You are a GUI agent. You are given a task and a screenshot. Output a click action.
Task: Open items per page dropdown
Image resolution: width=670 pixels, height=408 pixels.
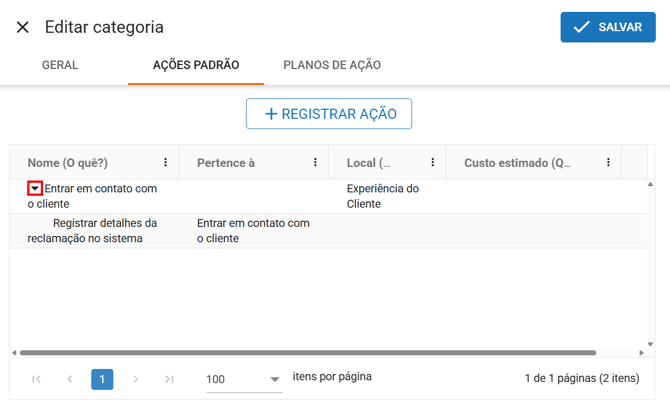click(274, 380)
